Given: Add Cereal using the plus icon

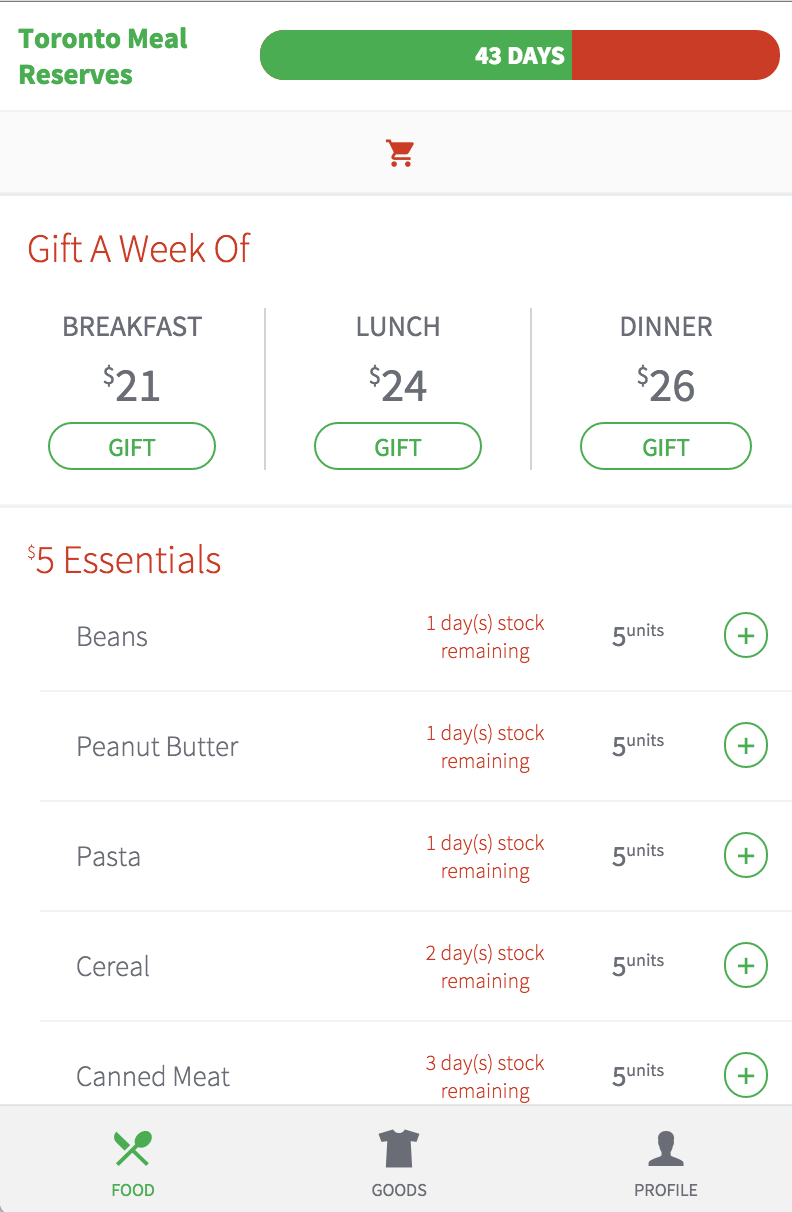Looking at the screenshot, I should (745, 966).
